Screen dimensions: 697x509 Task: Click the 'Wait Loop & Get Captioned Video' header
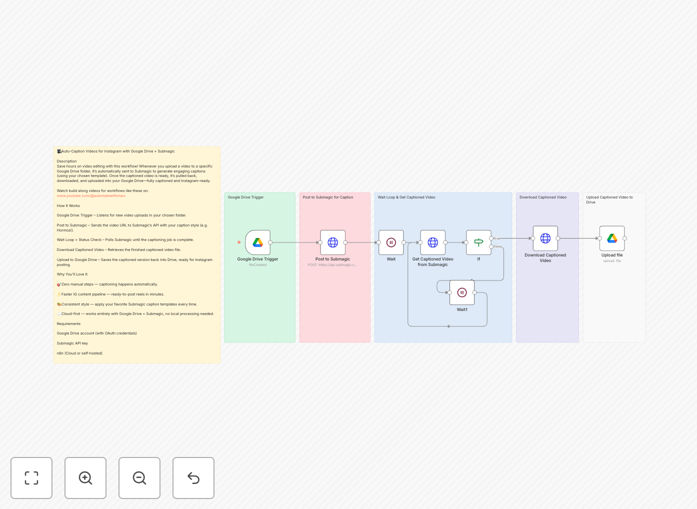pos(406,197)
